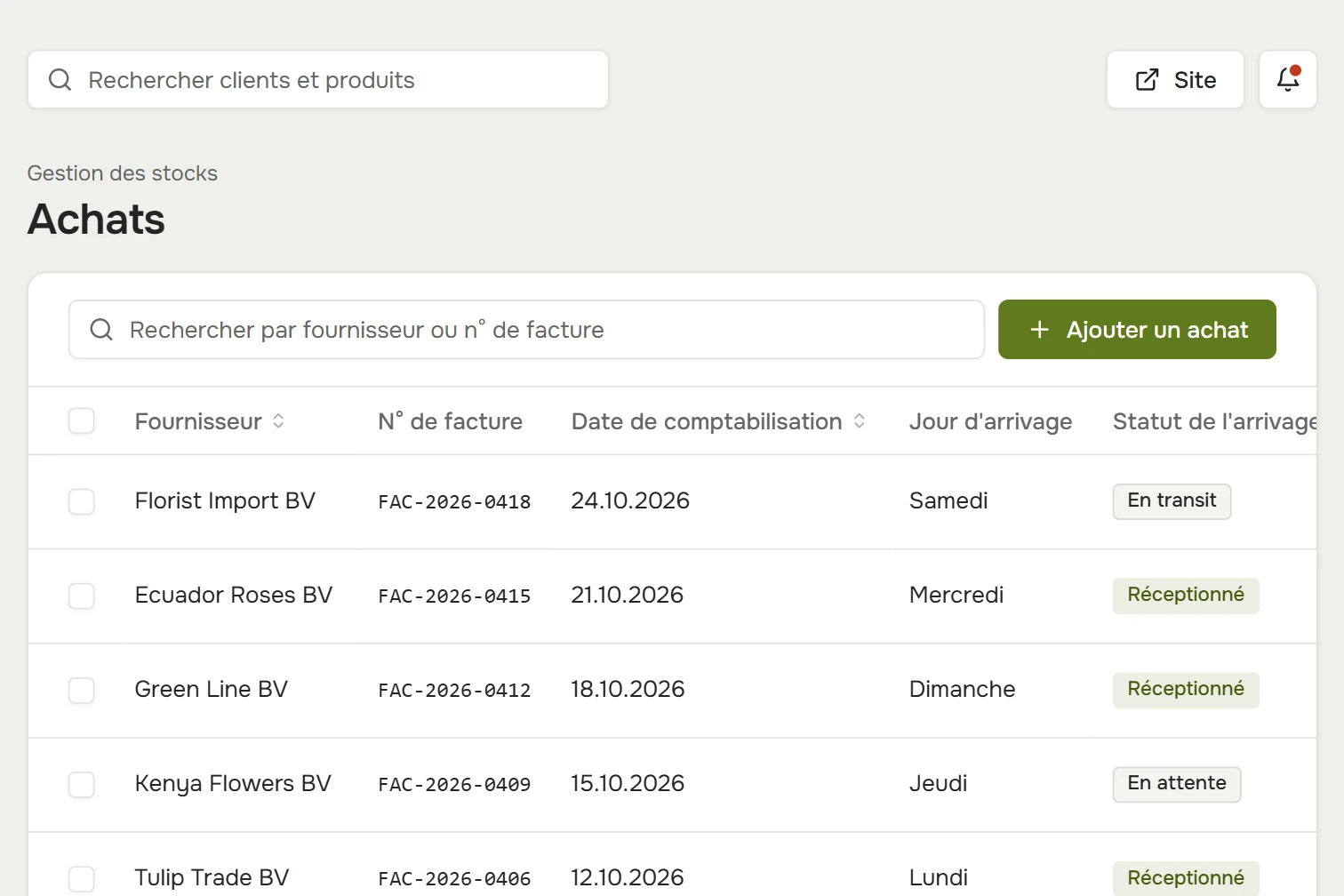
Task: Select the Ecuador Roses BV checkbox
Action: pos(82,596)
